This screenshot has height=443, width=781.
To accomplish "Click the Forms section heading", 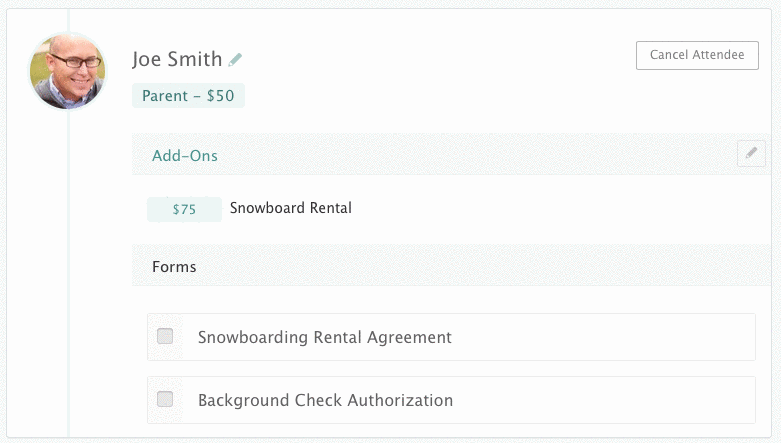I will [174, 267].
